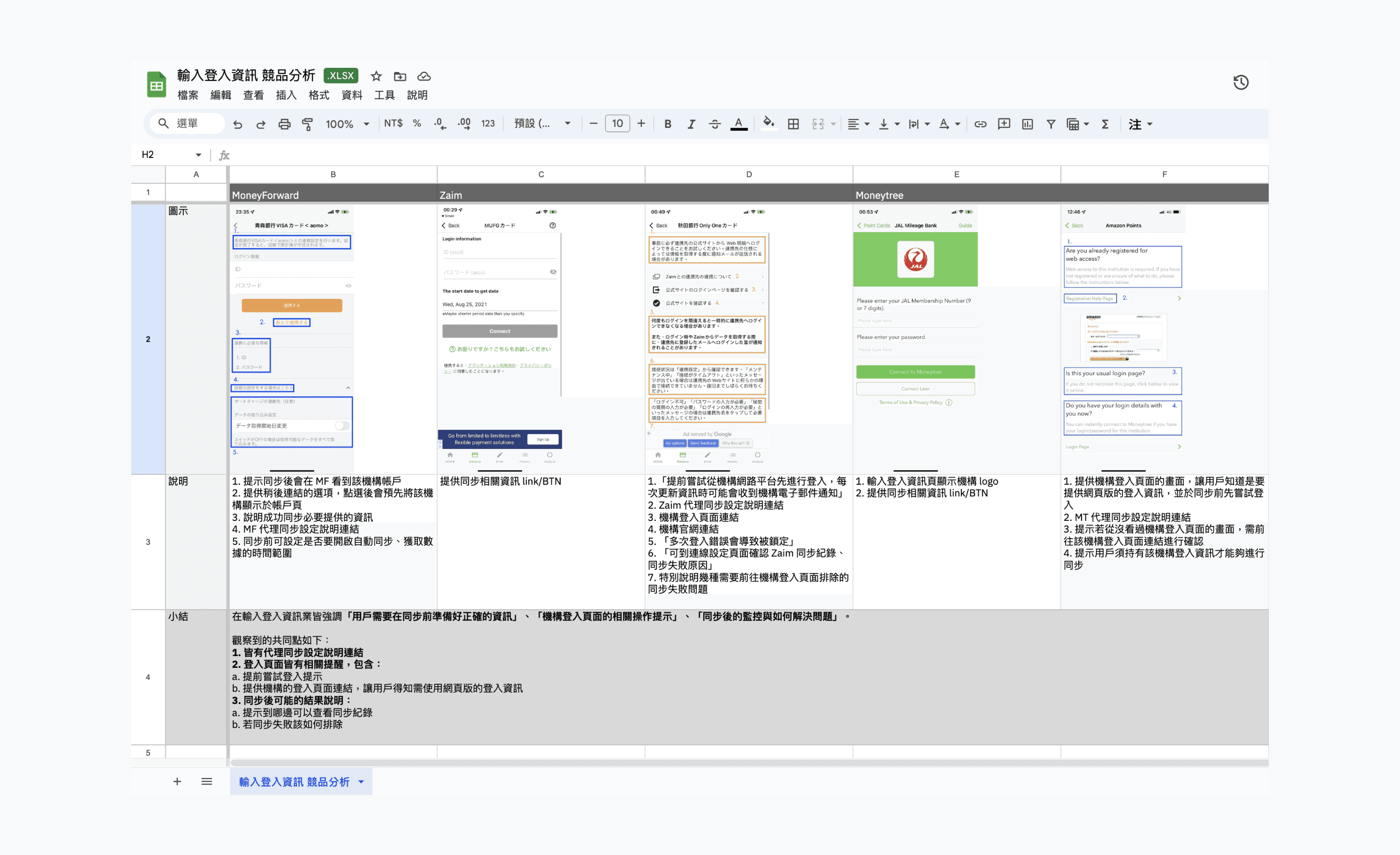Open the name box dropdown arrow
The height and width of the screenshot is (855, 1400).
coord(198,155)
